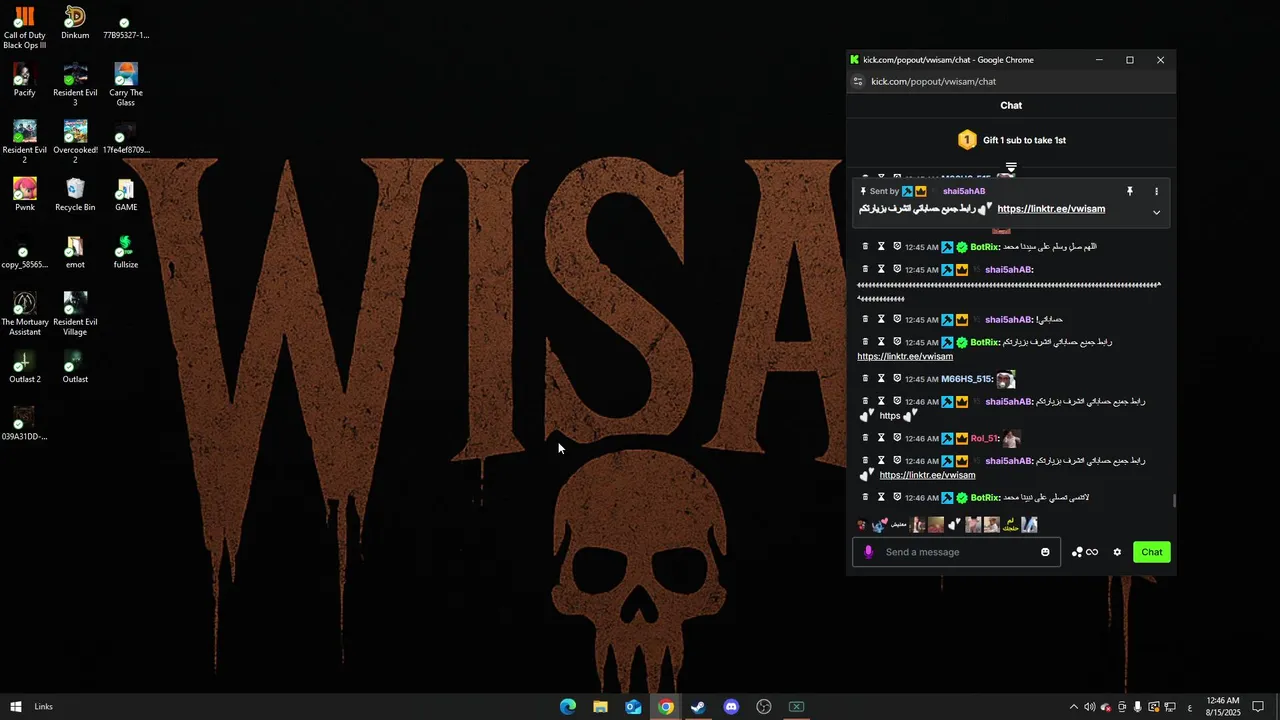Image resolution: width=1280 pixels, height=720 pixels.
Task: Click the M66HS_515 emote image
Action: [1006, 379]
